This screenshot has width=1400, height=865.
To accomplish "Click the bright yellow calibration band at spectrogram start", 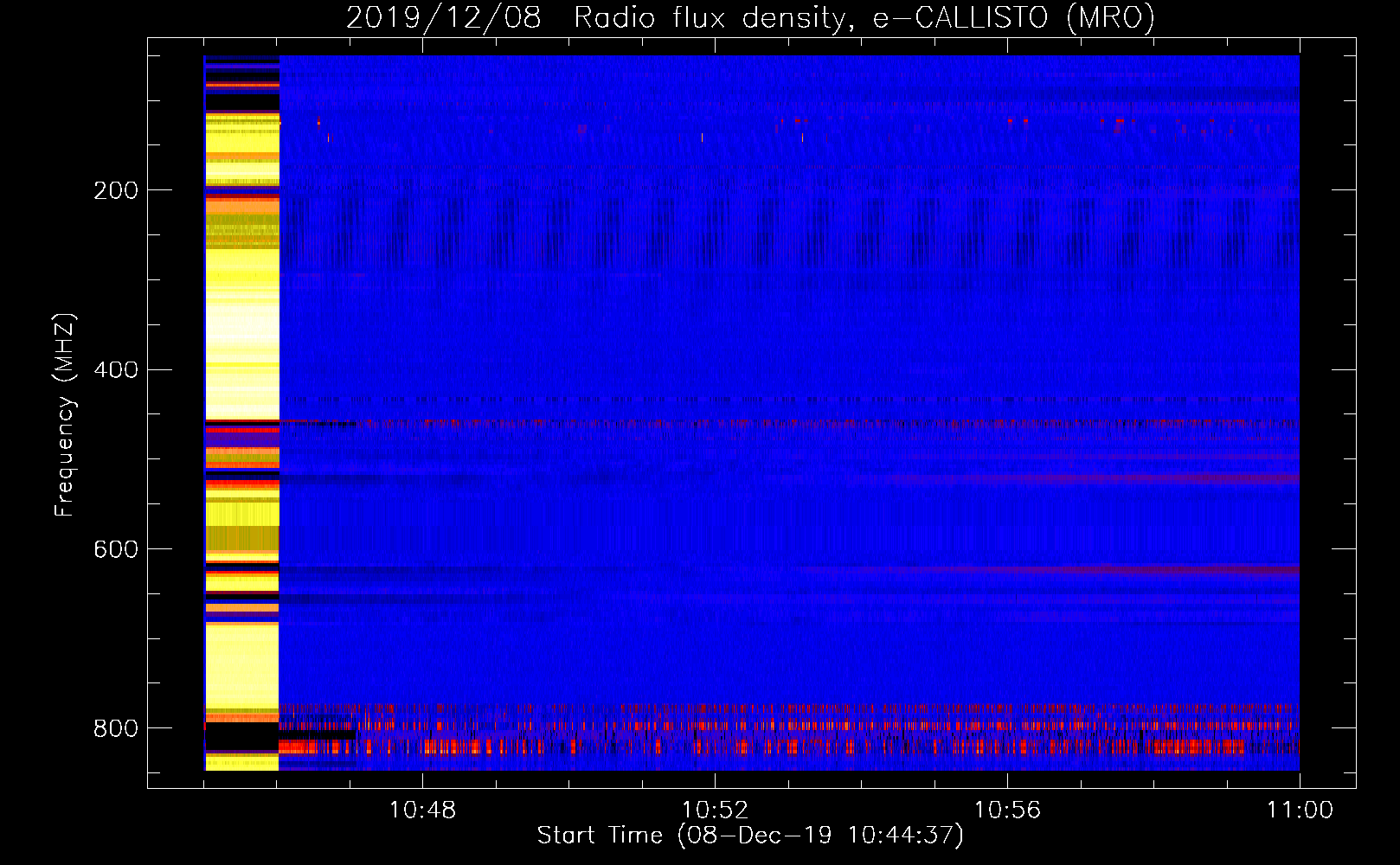I will click(241, 413).
